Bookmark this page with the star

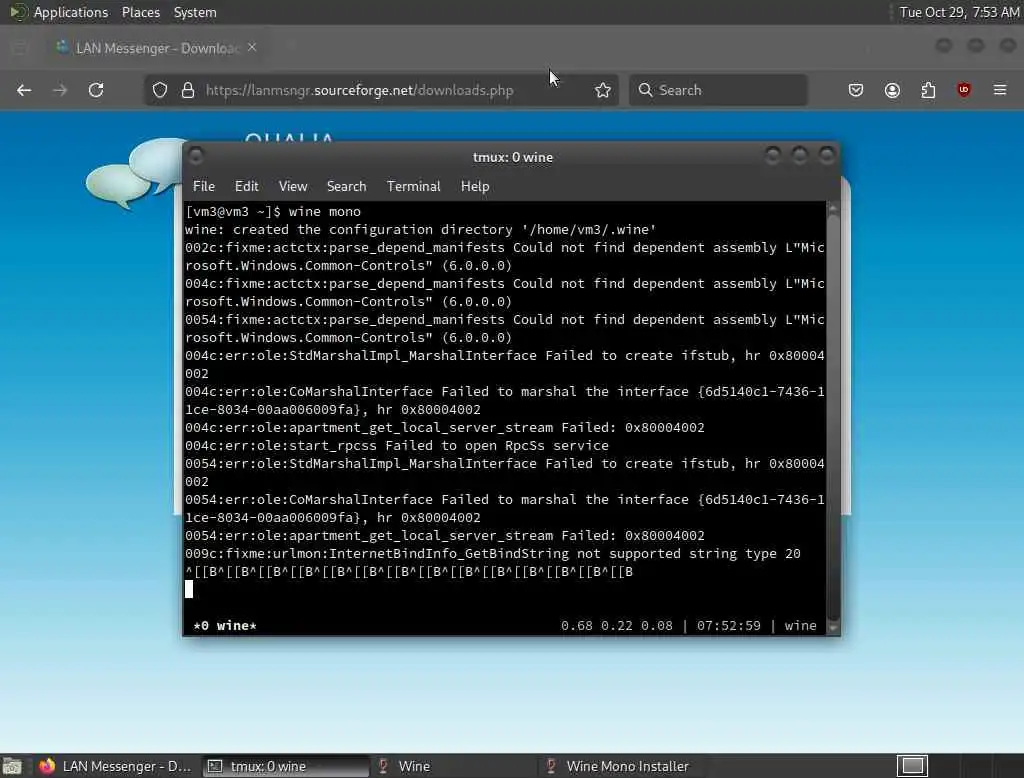pyautogui.click(x=603, y=90)
